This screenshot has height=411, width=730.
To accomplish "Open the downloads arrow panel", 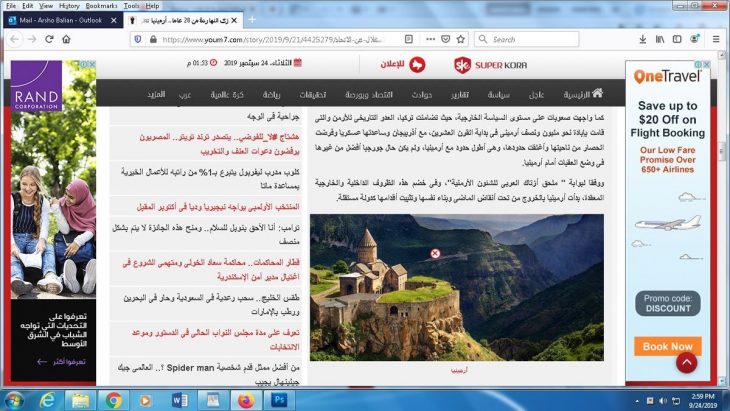I will (x=642, y=40).
